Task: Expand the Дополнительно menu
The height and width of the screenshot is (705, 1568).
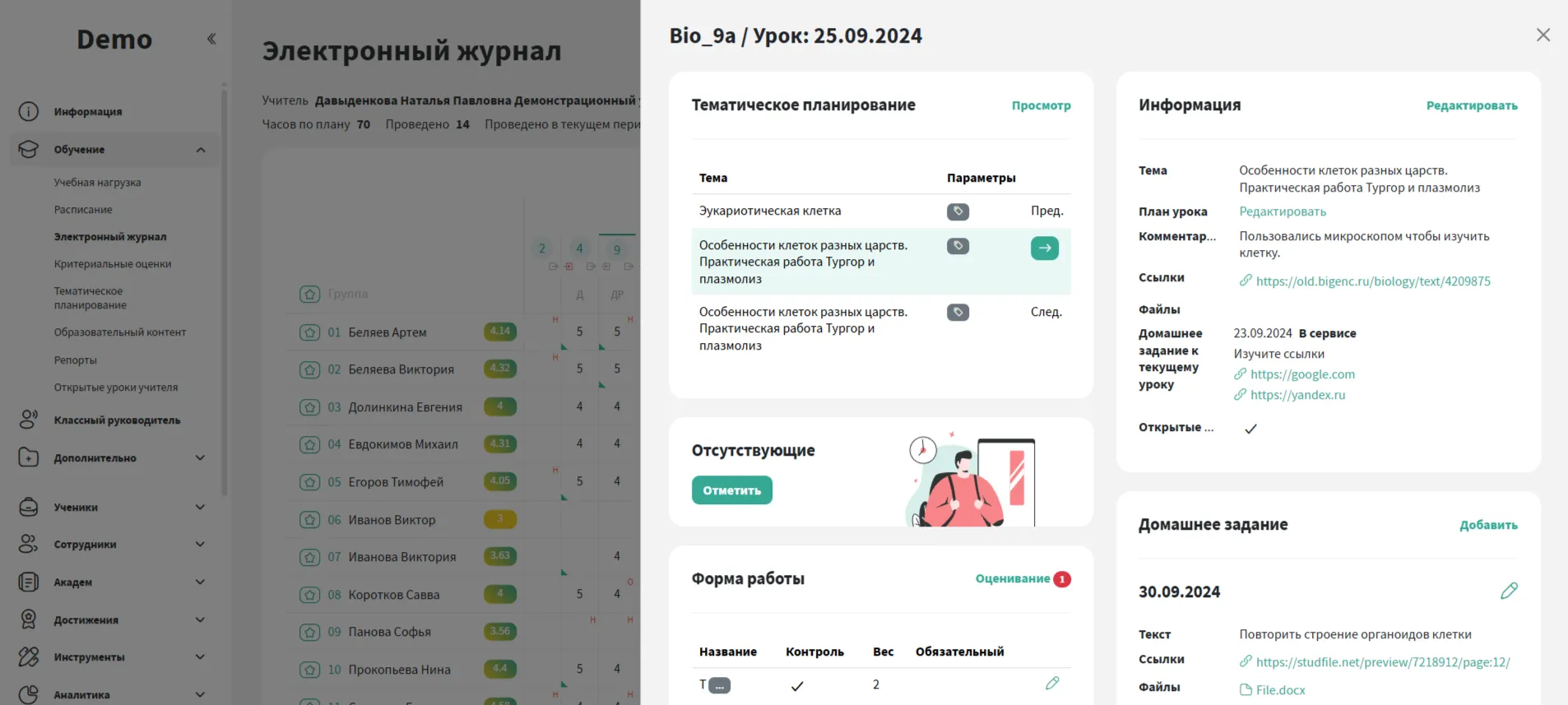Action: tap(200, 458)
